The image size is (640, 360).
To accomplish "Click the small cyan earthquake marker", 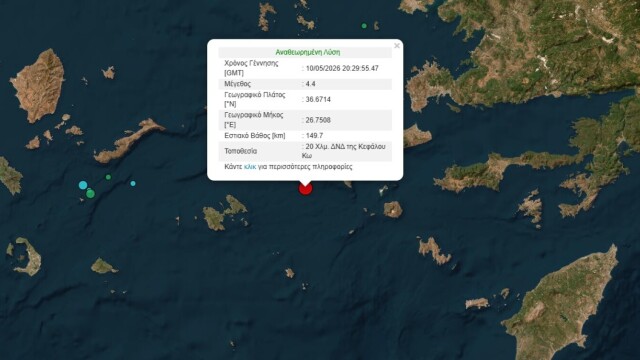I will click(x=133, y=184).
